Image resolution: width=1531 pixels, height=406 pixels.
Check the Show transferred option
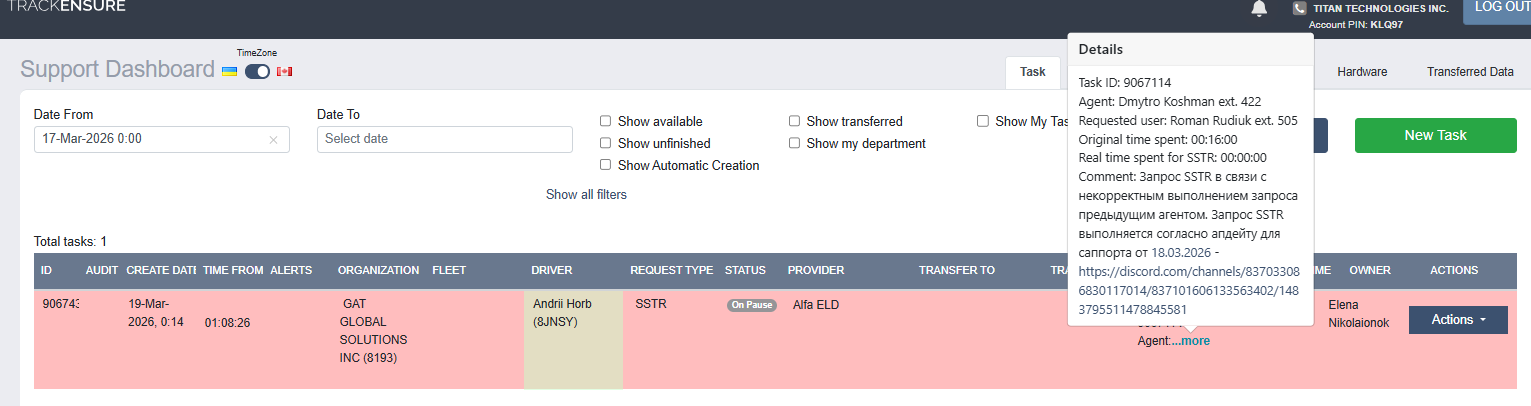794,122
